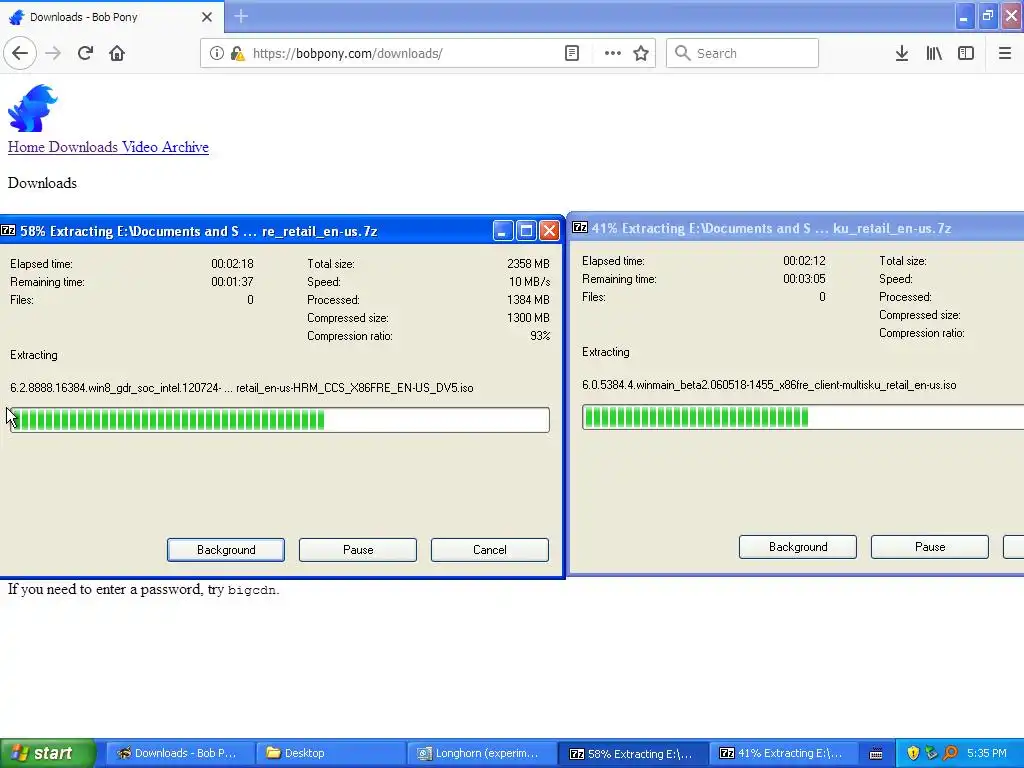1024x768 pixels.
Task: Click the 58% window title bar text
Action: 199,231
